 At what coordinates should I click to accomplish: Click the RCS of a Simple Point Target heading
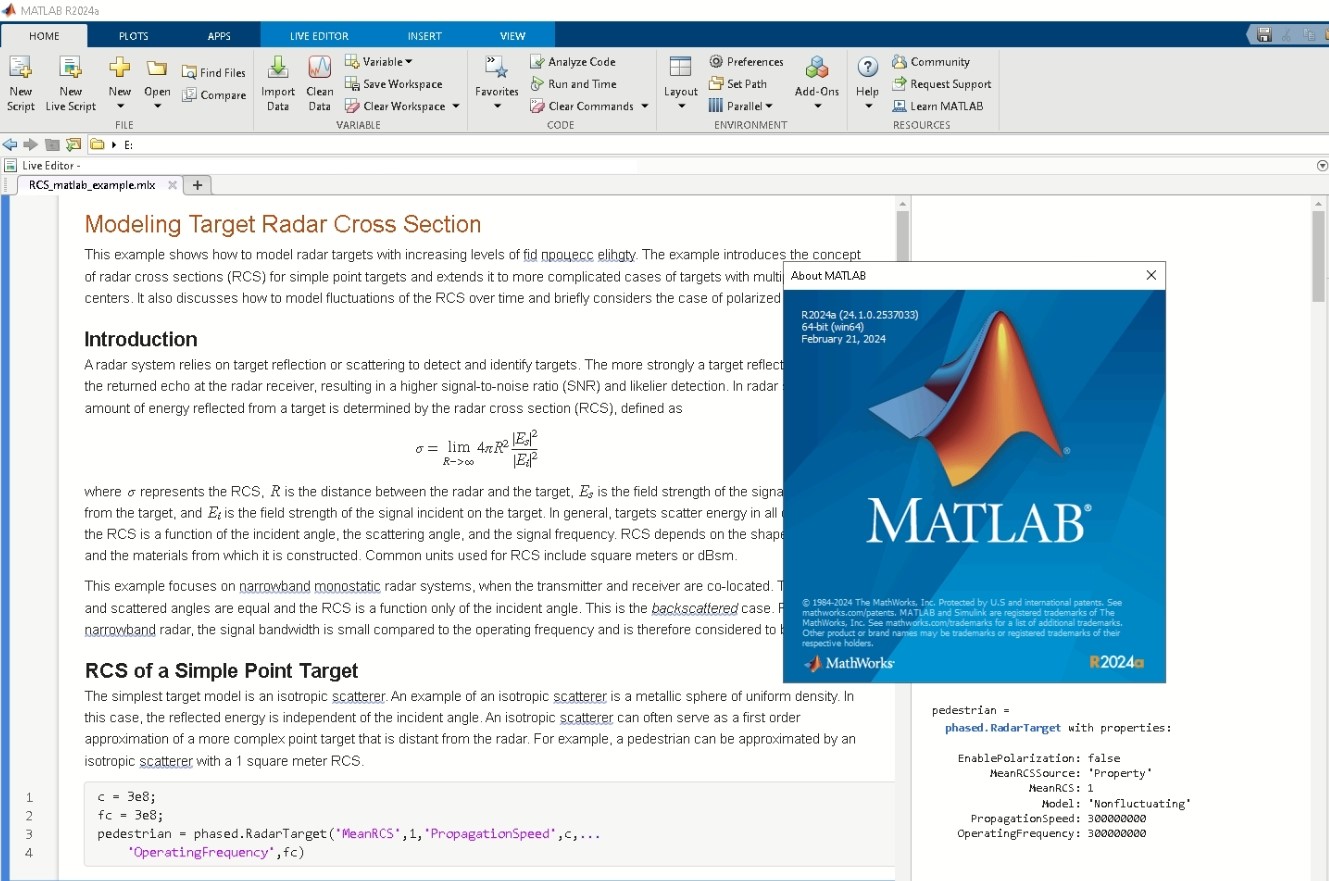coord(221,670)
